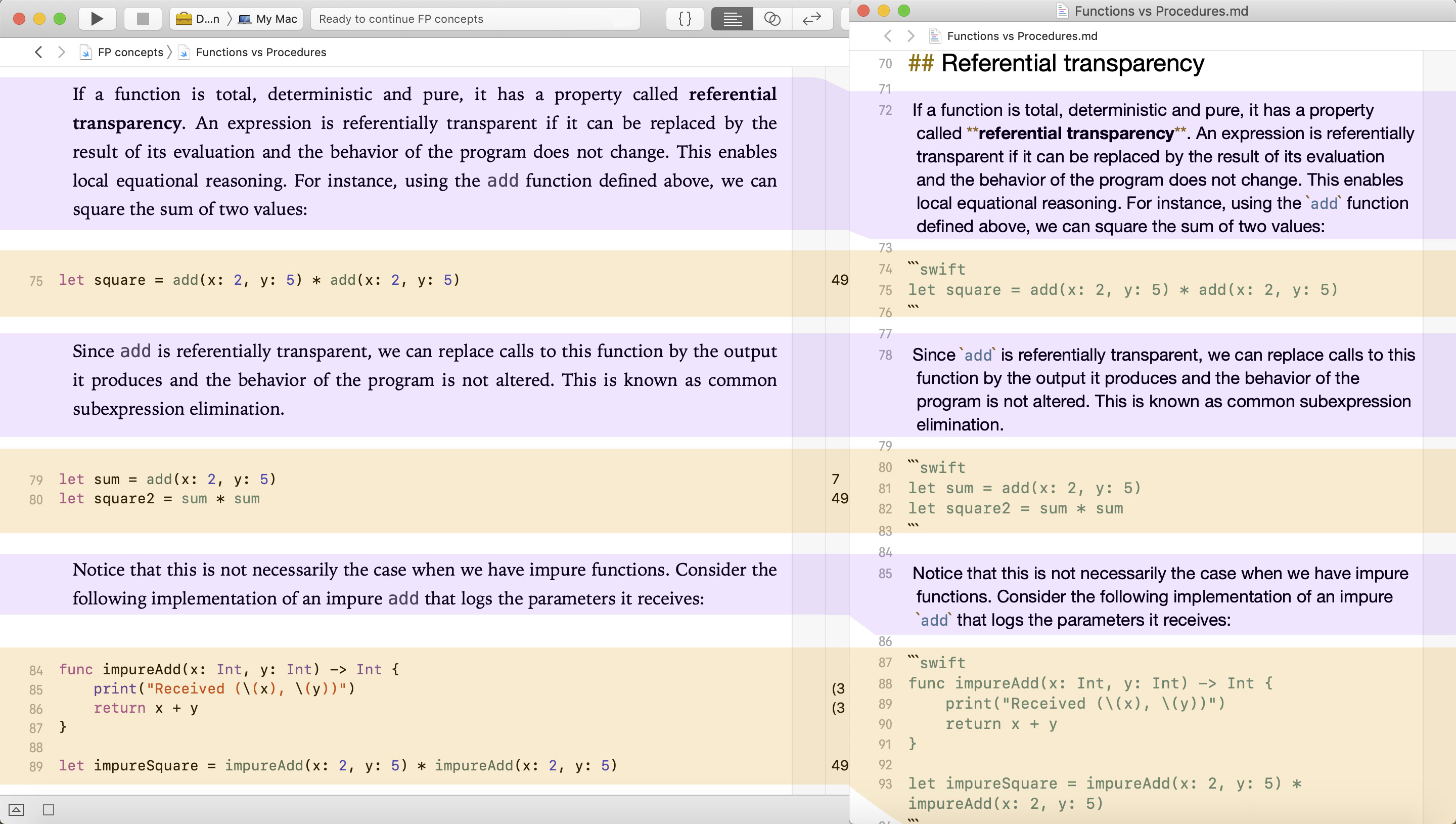Switch to the assistant editor view

click(772, 19)
